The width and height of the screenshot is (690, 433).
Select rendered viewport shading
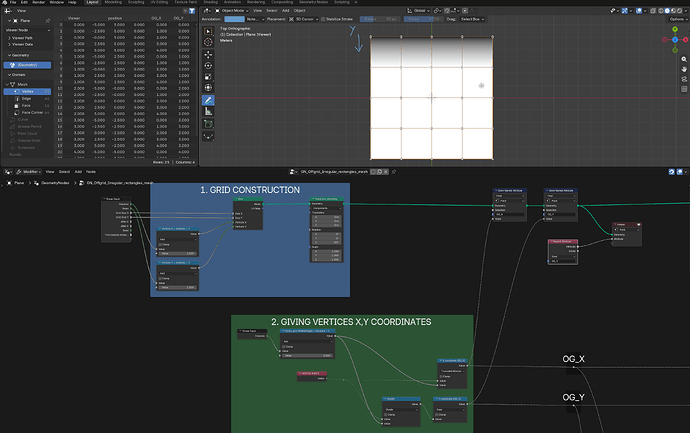679,11
